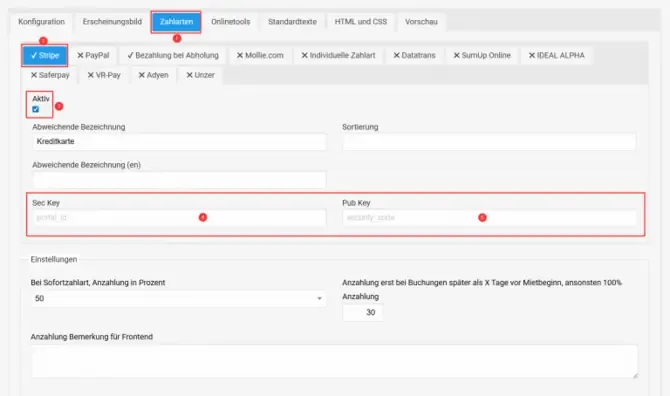Image resolution: width=670 pixels, height=396 pixels.
Task: Open the Anzahlung in Prozent dropdown
Action: [x=178, y=298]
